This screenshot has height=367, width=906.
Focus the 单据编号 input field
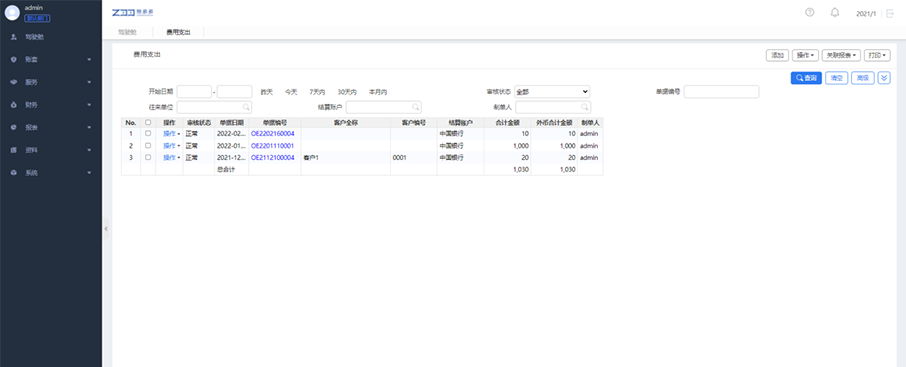pyautogui.click(x=721, y=91)
